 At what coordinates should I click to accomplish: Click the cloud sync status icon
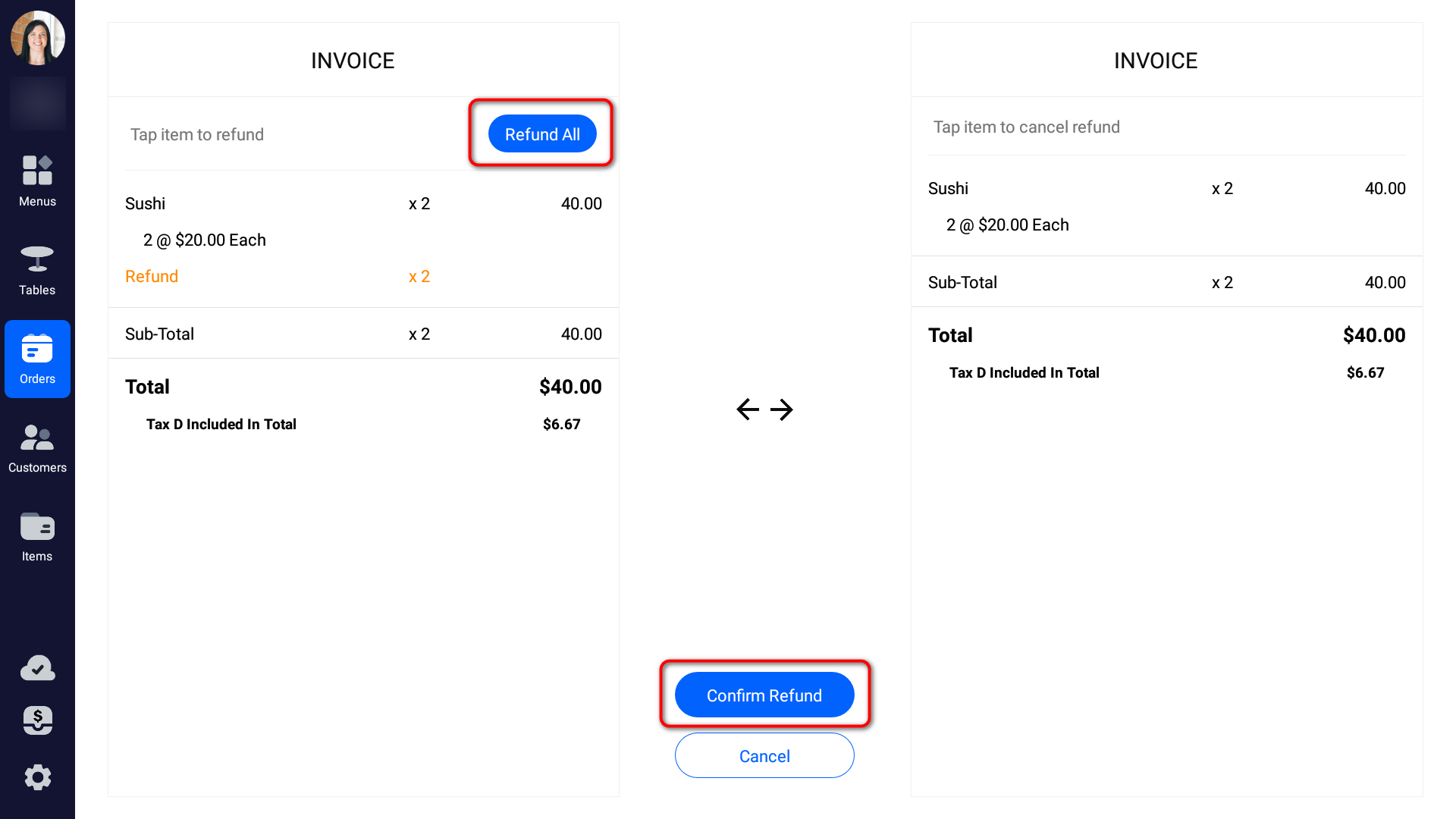(37, 668)
